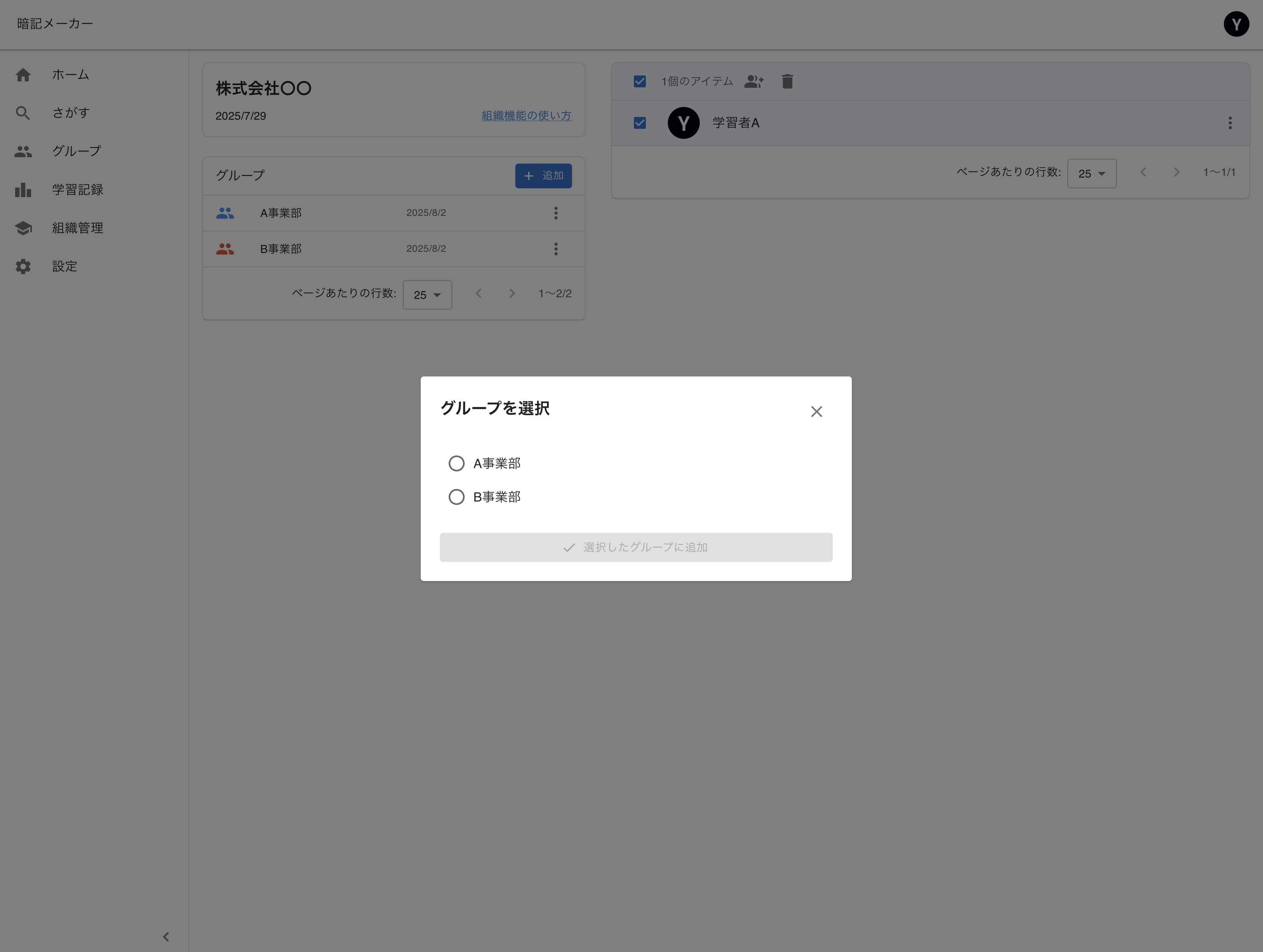Toggle the select-all items checkbox
The image size is (1263, 952).
click(x=639, y=82)
